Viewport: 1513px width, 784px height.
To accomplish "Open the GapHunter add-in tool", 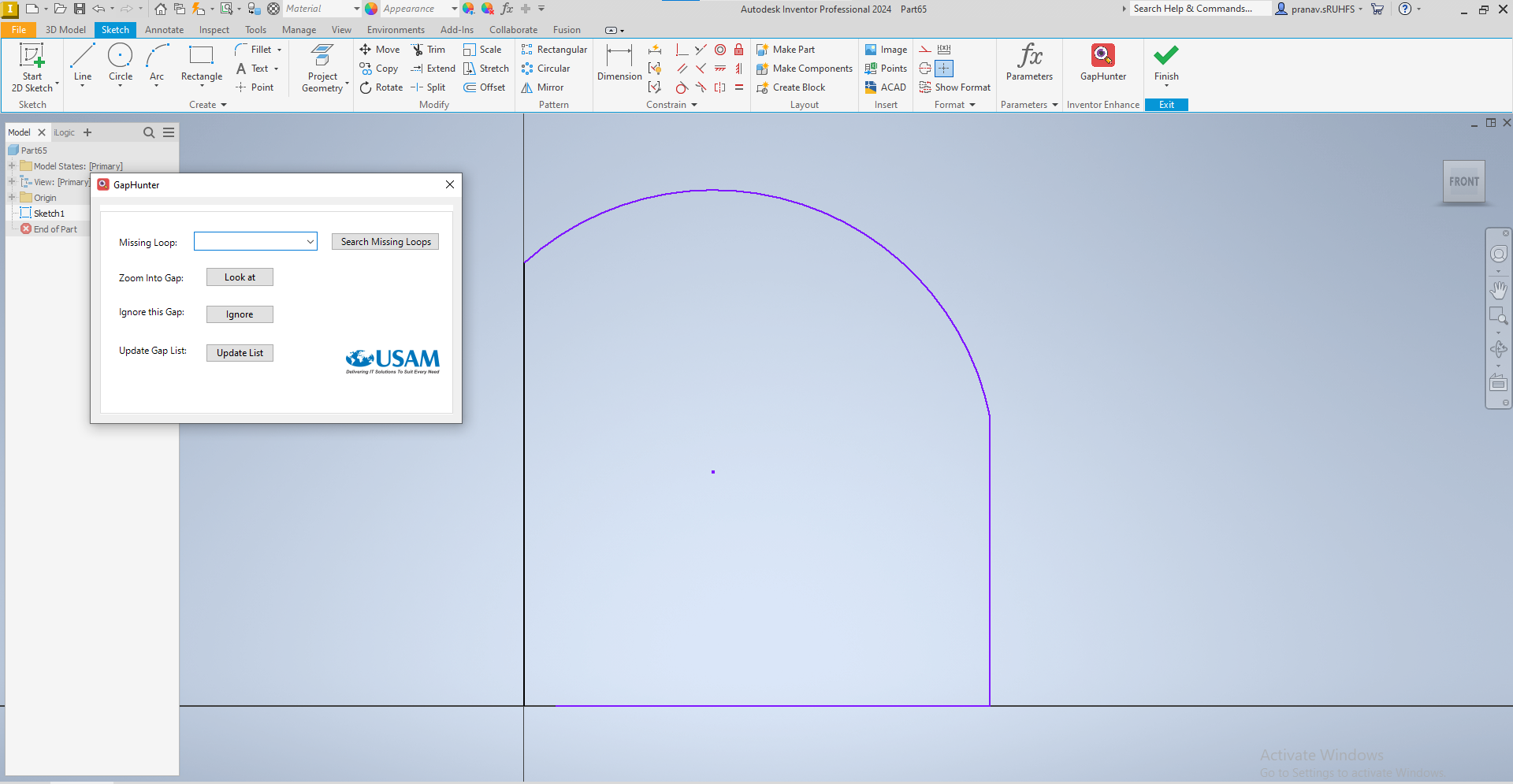I will click(1102, 63).
